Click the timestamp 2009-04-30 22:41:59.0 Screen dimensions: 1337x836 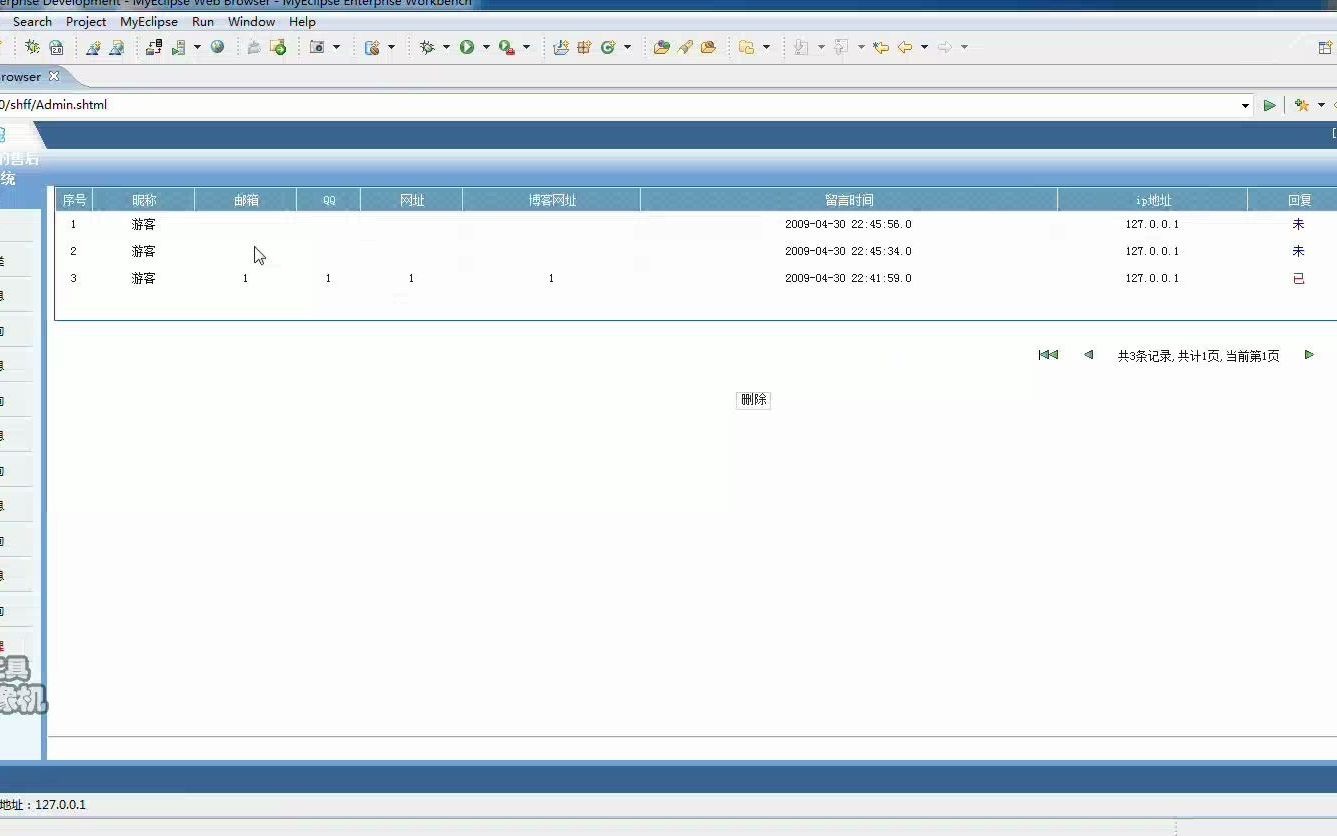click(848, 278)
